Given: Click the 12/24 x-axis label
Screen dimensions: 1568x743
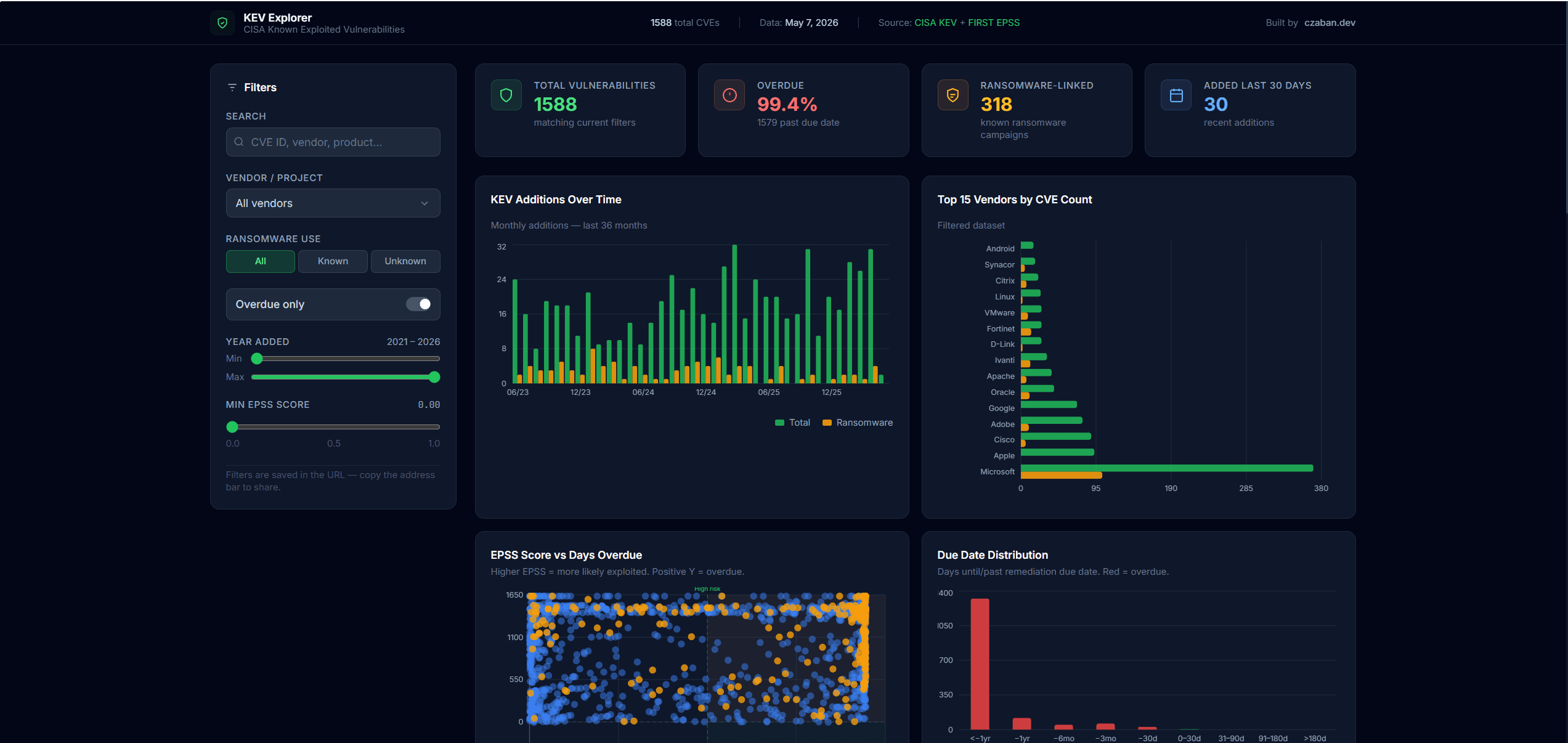Looking at the screenshot, I should (706, 392).
